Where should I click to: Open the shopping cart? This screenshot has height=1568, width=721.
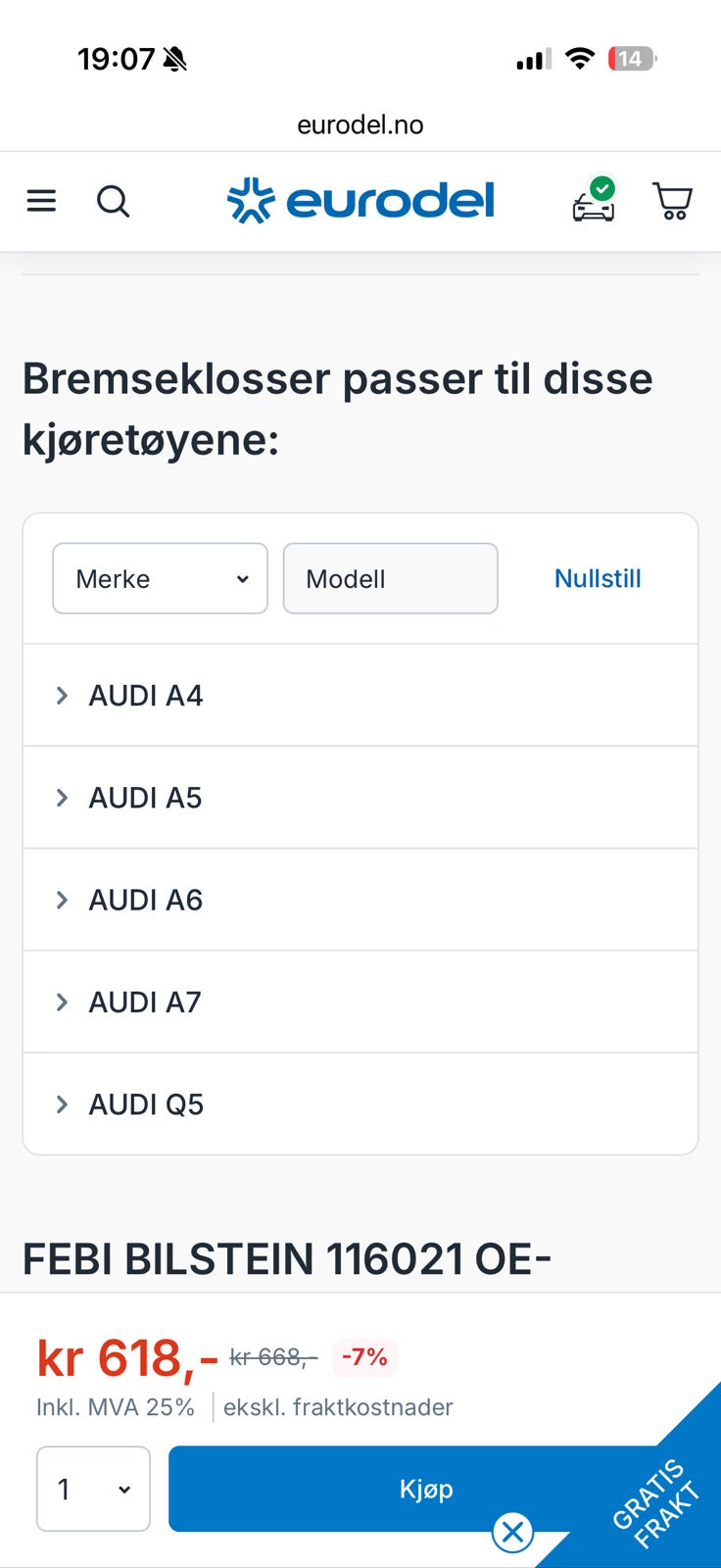672,201
